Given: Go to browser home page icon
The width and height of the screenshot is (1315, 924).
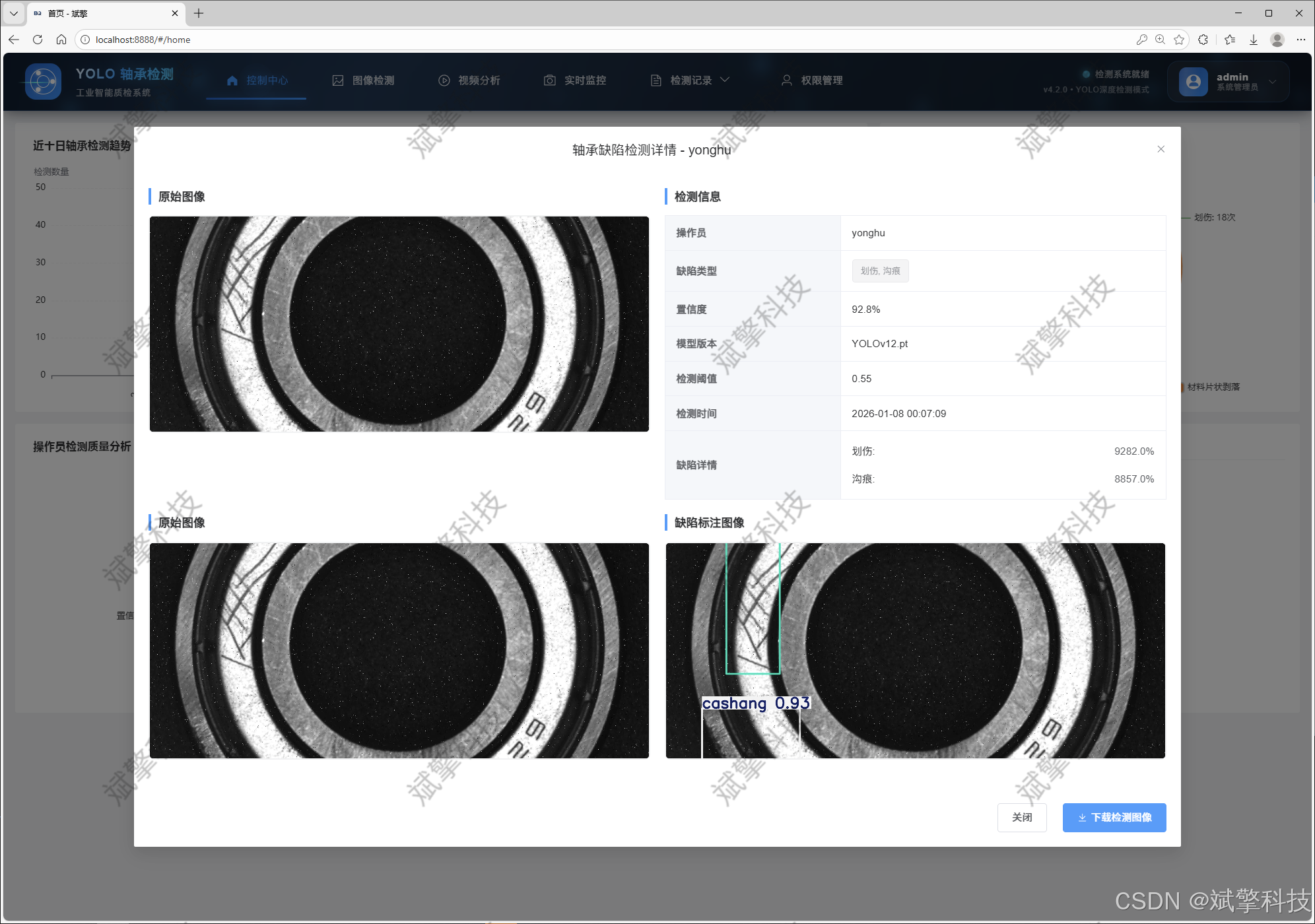Looking at the screenshot, I should click(61, 40).
